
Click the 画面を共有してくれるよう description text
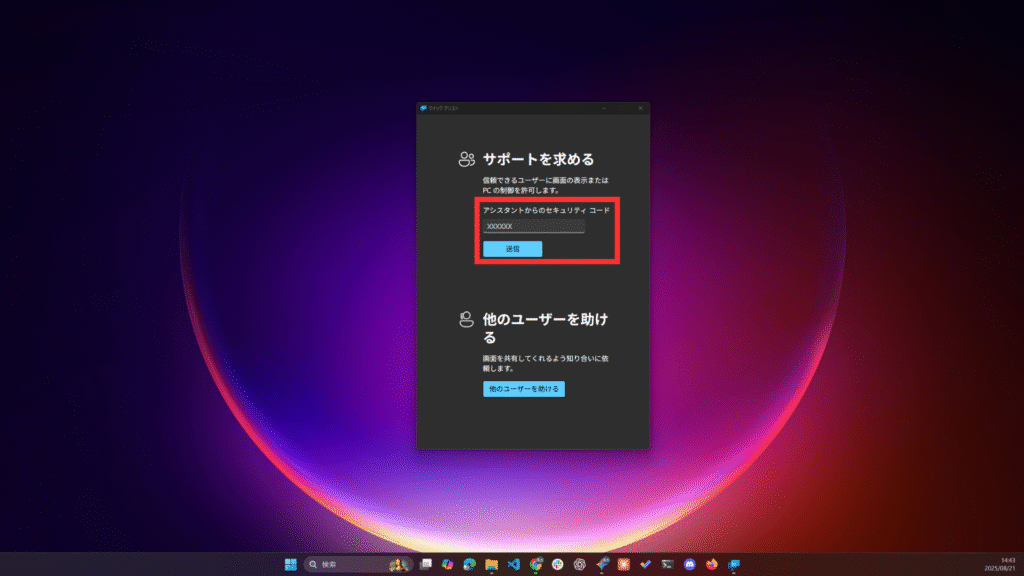point(545,363)
